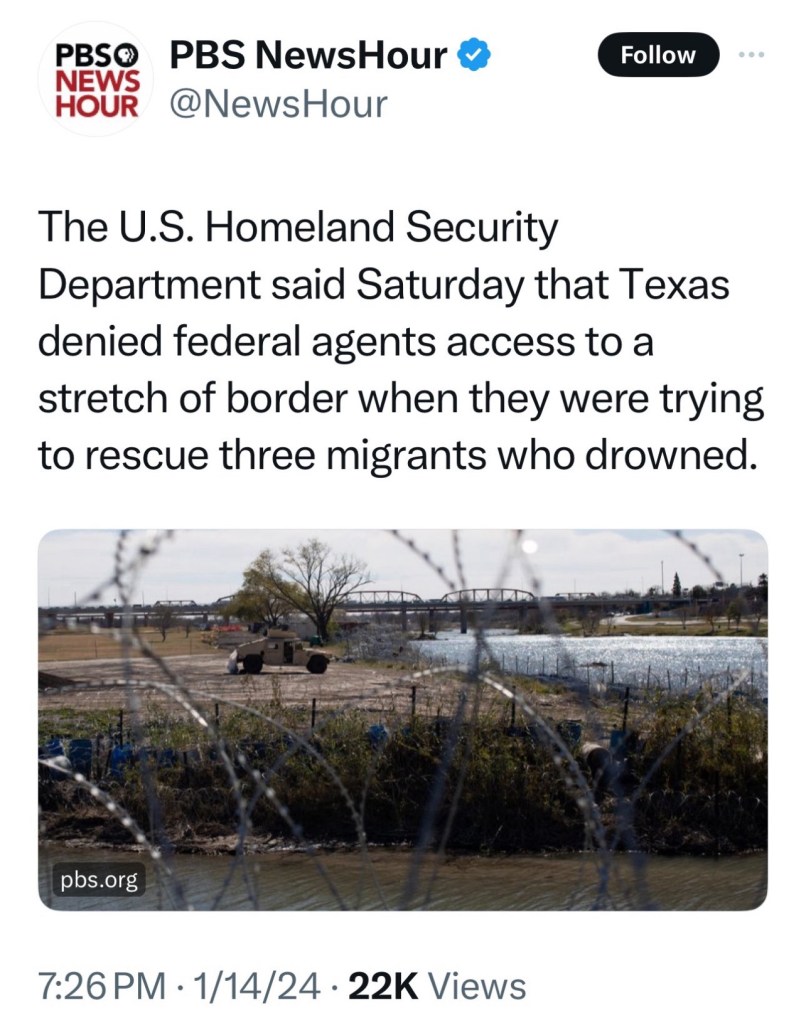
Task: View the 22K Views count
Action: click(x=437, y=986)
